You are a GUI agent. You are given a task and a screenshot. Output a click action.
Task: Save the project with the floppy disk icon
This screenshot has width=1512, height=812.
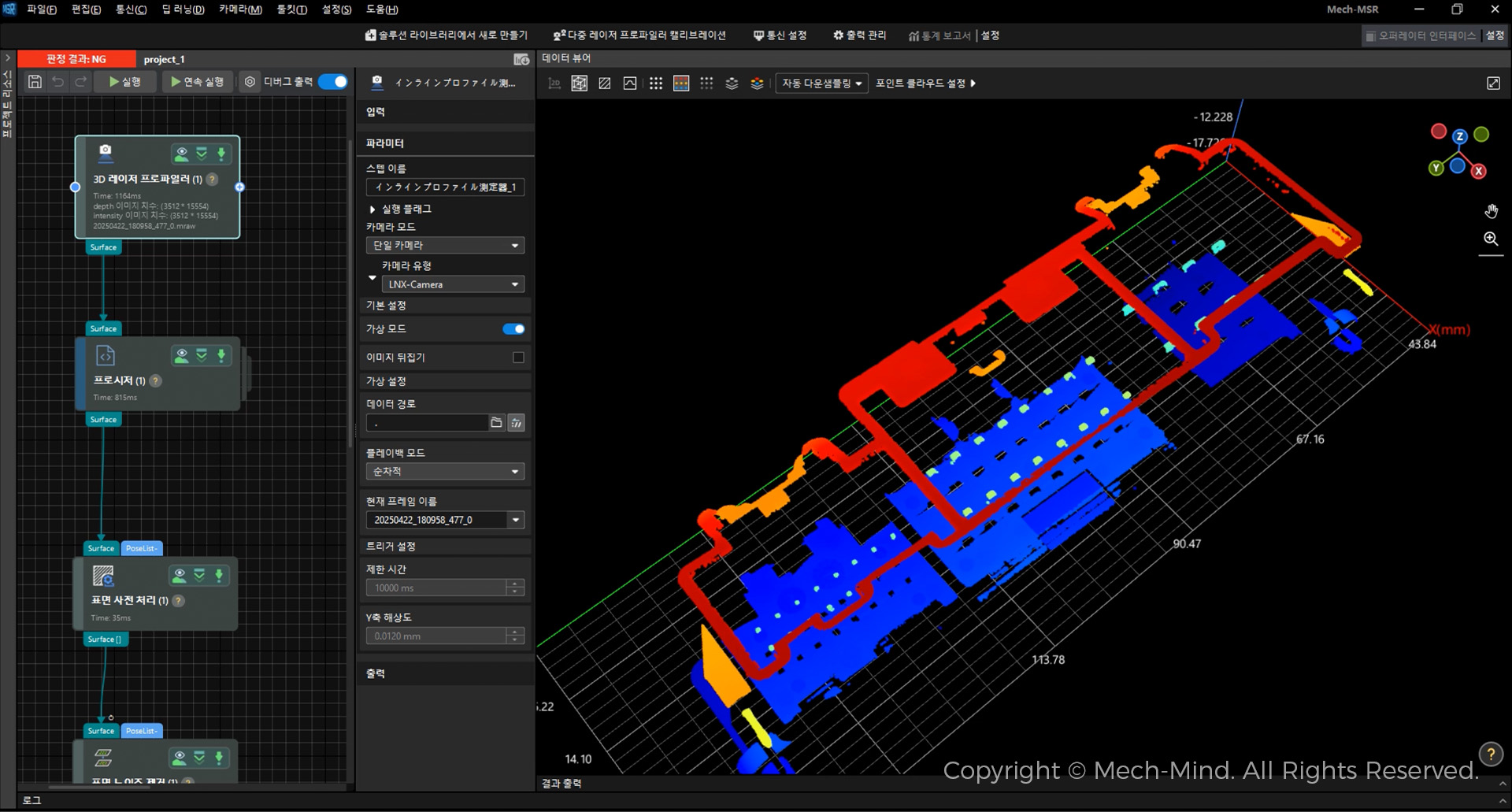tap(35, 82)
